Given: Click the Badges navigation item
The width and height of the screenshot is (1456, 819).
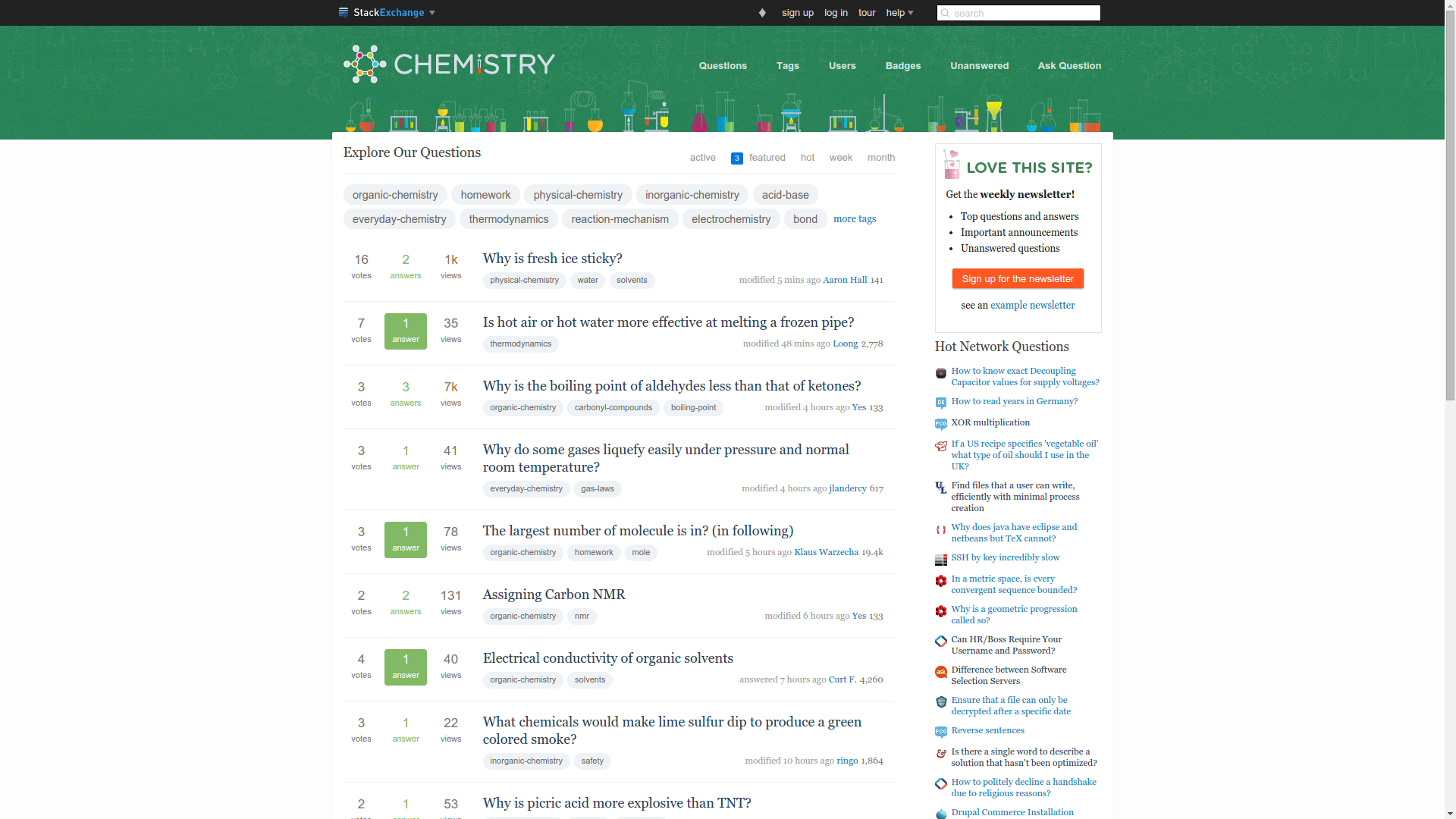Looking at the screenshot, I should (903, 65).
